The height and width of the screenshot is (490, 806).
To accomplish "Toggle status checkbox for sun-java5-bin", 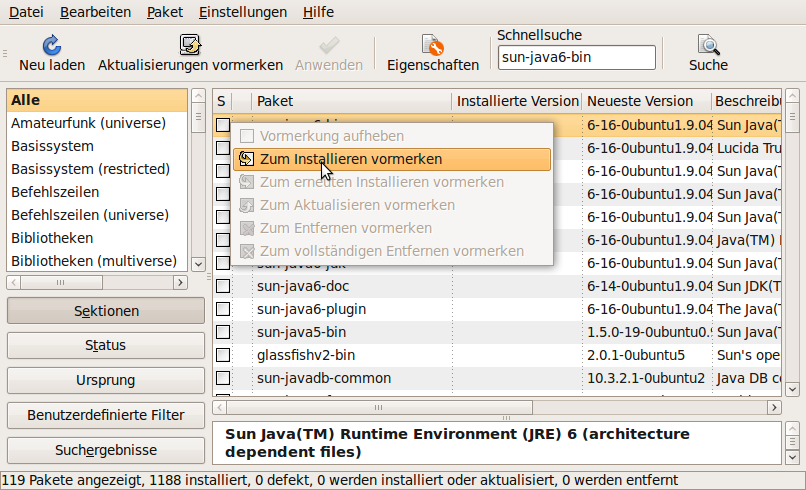I will coord(223,332).
